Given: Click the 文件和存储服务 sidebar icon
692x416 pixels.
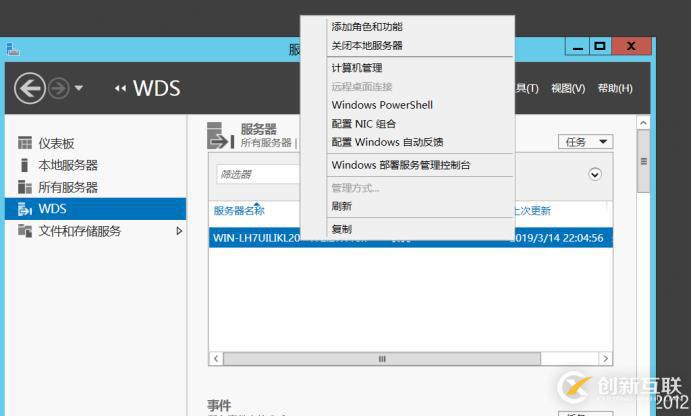Looking at the screenshot, I should pos(25,231).
